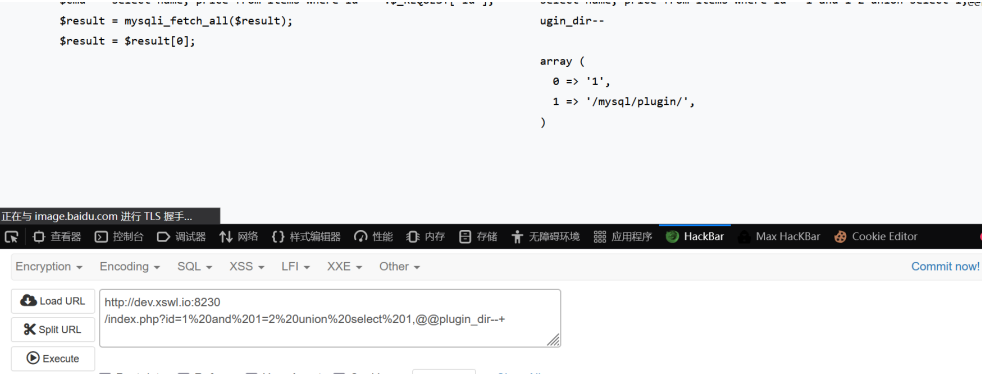Expand the XSS dropdown menu
Viewport: 985px width, 376px height.
coord(246,267)
